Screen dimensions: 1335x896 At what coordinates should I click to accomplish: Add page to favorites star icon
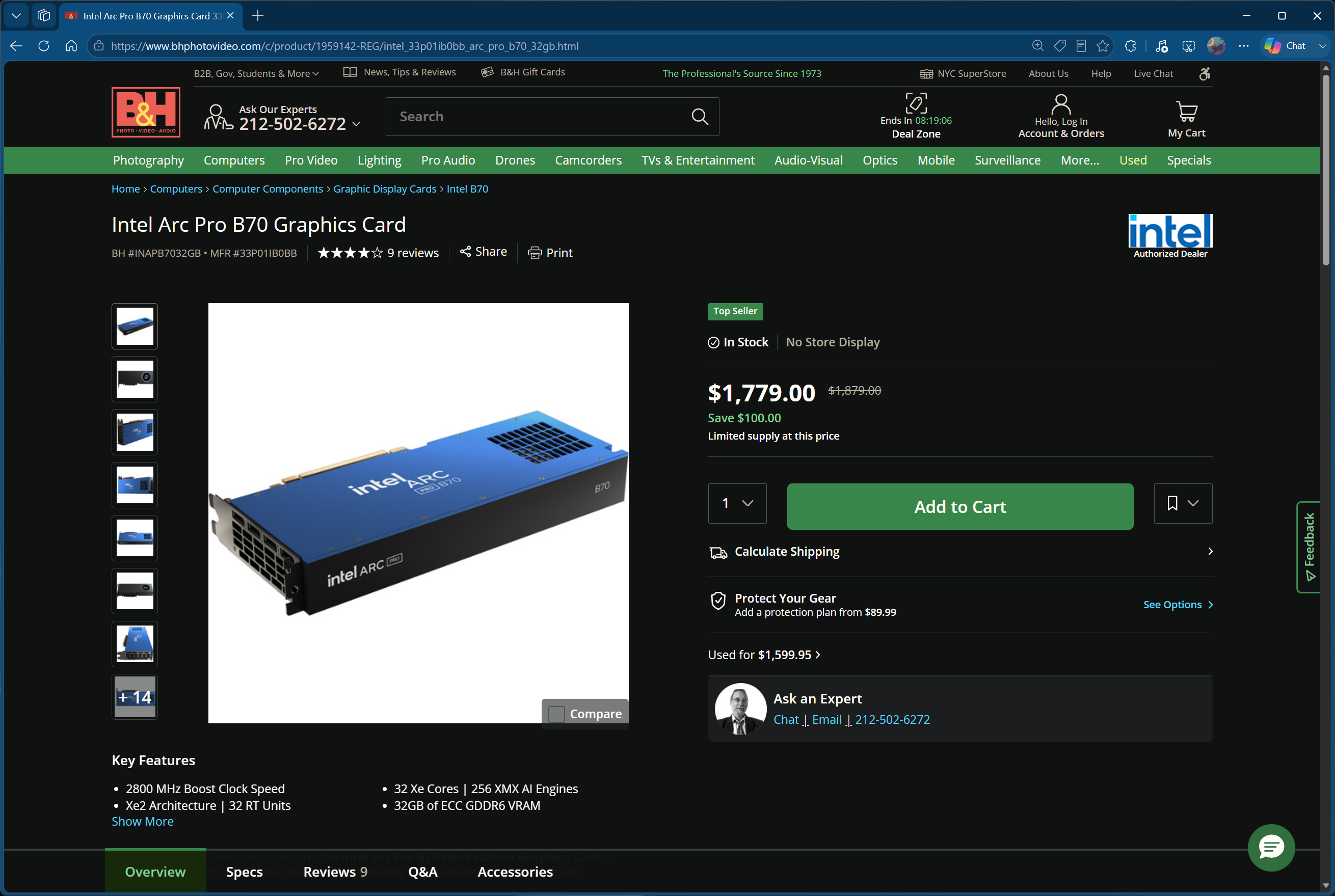[1103, 46]
